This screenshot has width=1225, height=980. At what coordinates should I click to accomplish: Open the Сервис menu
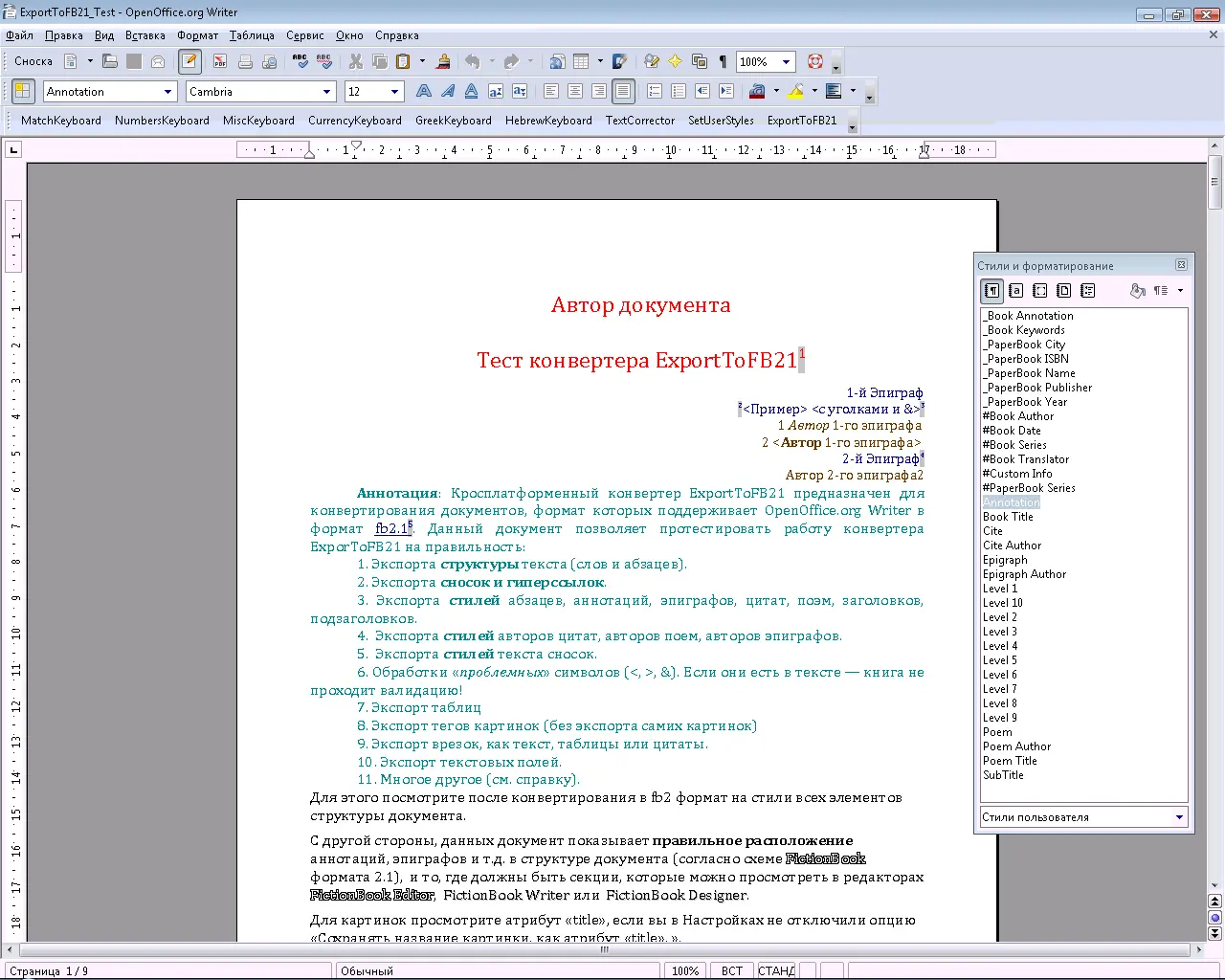click(x=304, y=35)
